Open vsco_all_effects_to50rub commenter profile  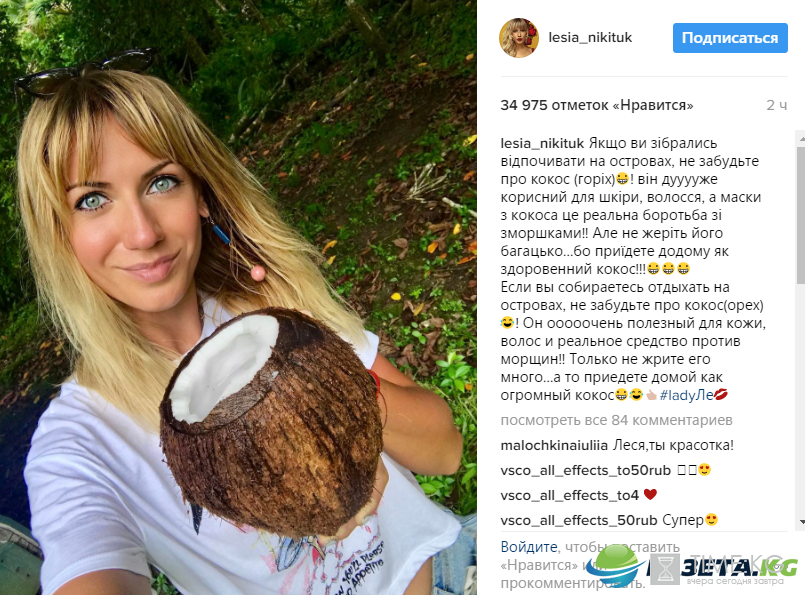click(x=585, y=470)
